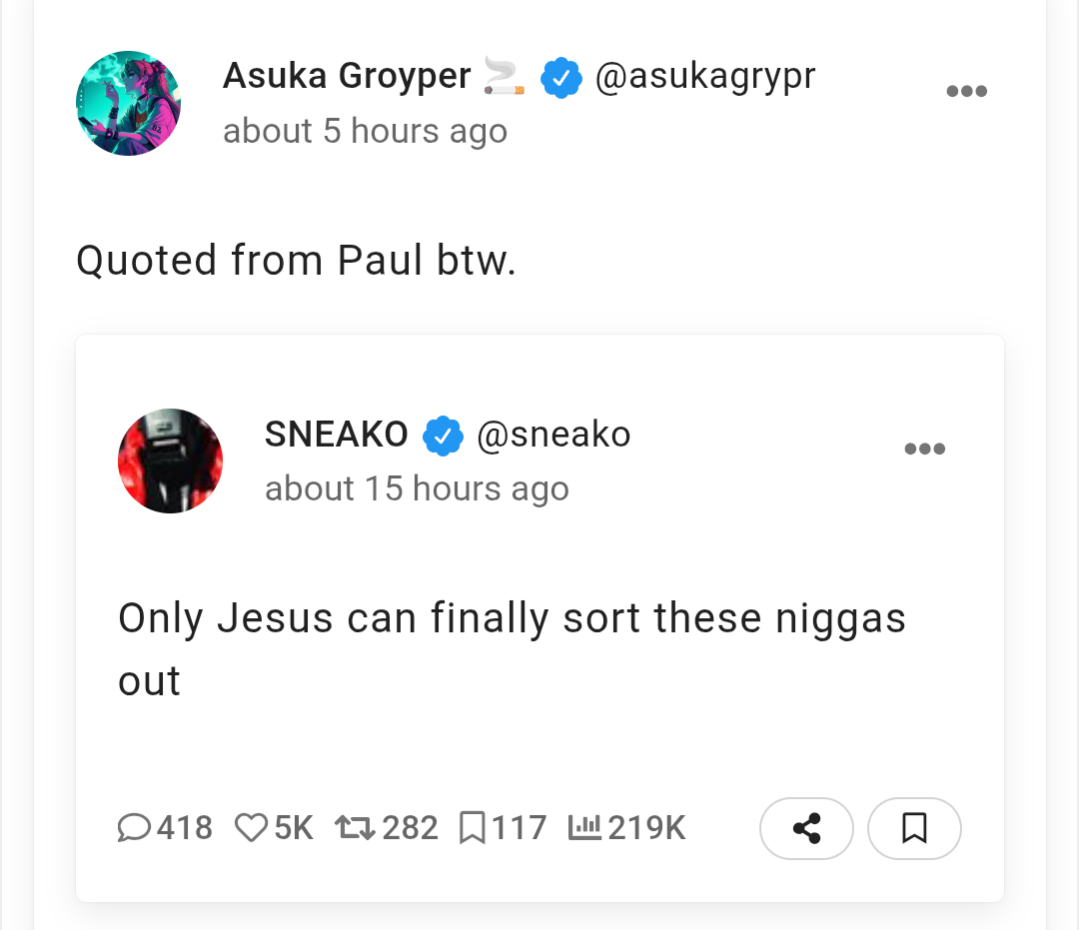The width and height of the screenshot is (1079, 930).
Task: View the bar chart views icon 219K
Action: pos(585,827)
